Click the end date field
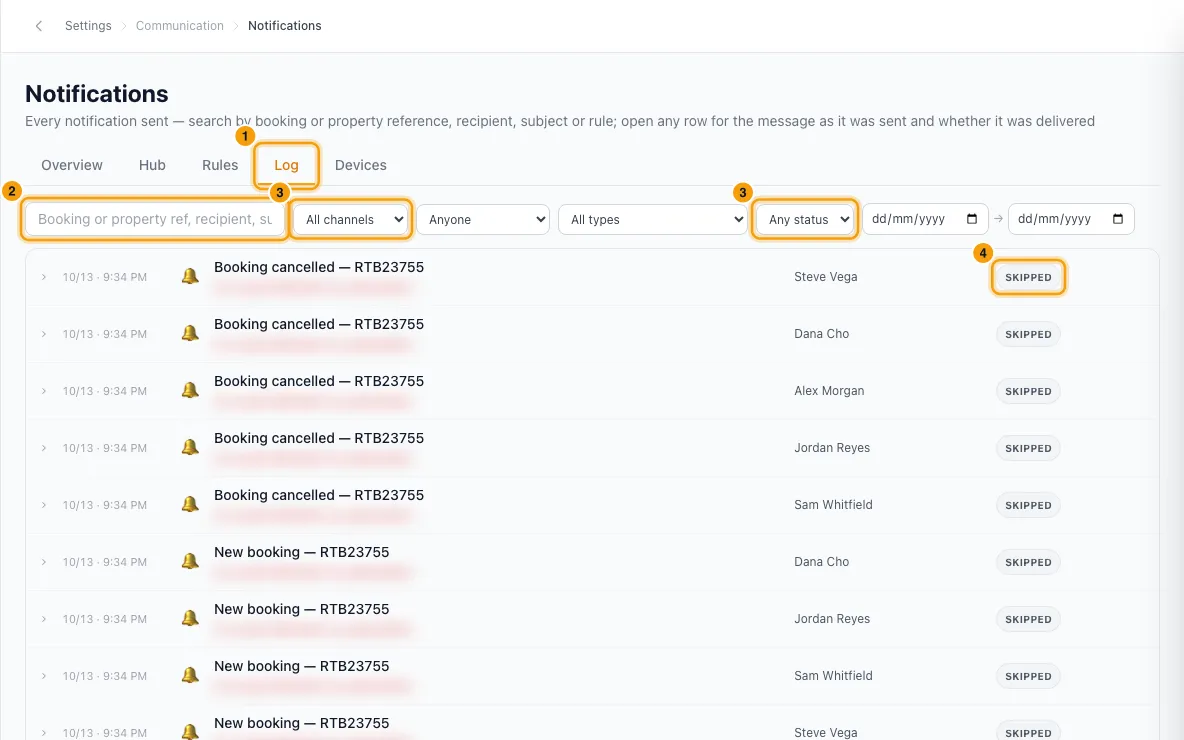Viewport: 1184px width, 740px height. pos(1071,219)
